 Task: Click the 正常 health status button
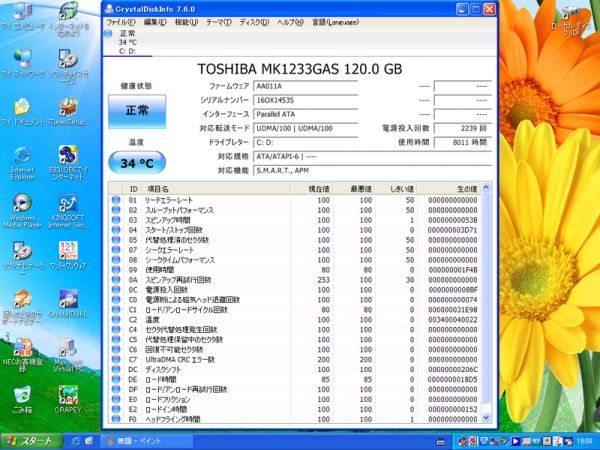point(137,111)
